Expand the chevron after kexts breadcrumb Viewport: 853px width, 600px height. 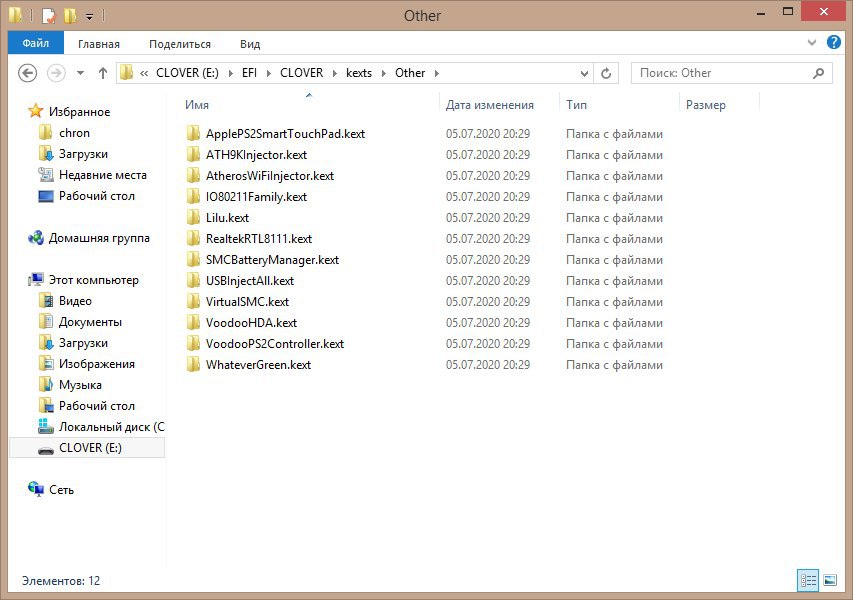(384, 73)
